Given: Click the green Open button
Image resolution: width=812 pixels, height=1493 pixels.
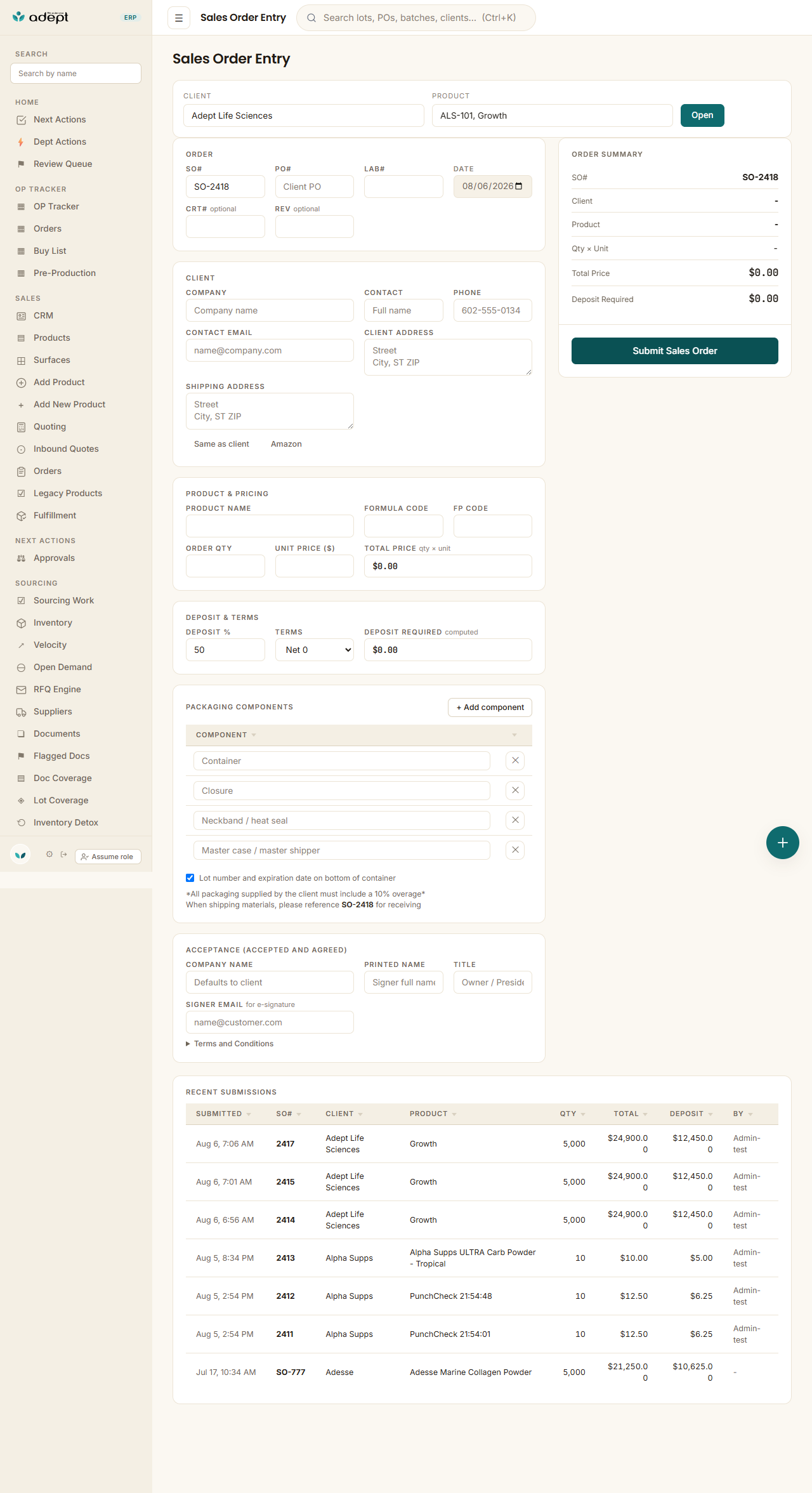Looking at the screenshot, I should click(702, 115).
